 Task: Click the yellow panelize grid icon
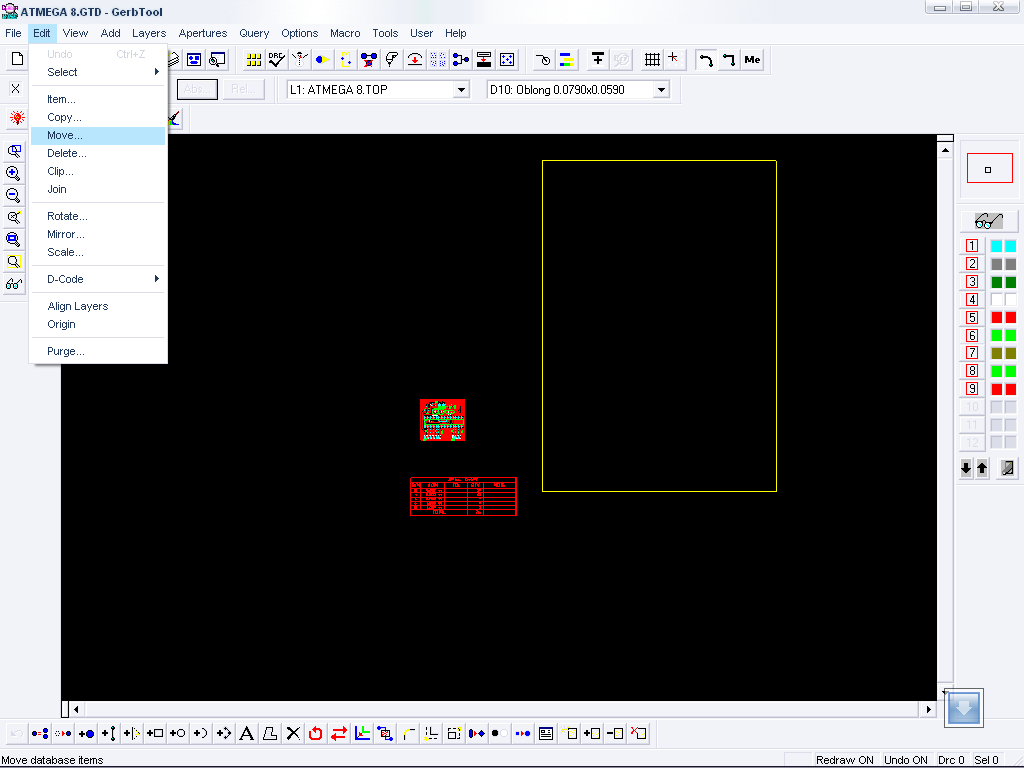[253, 59]
